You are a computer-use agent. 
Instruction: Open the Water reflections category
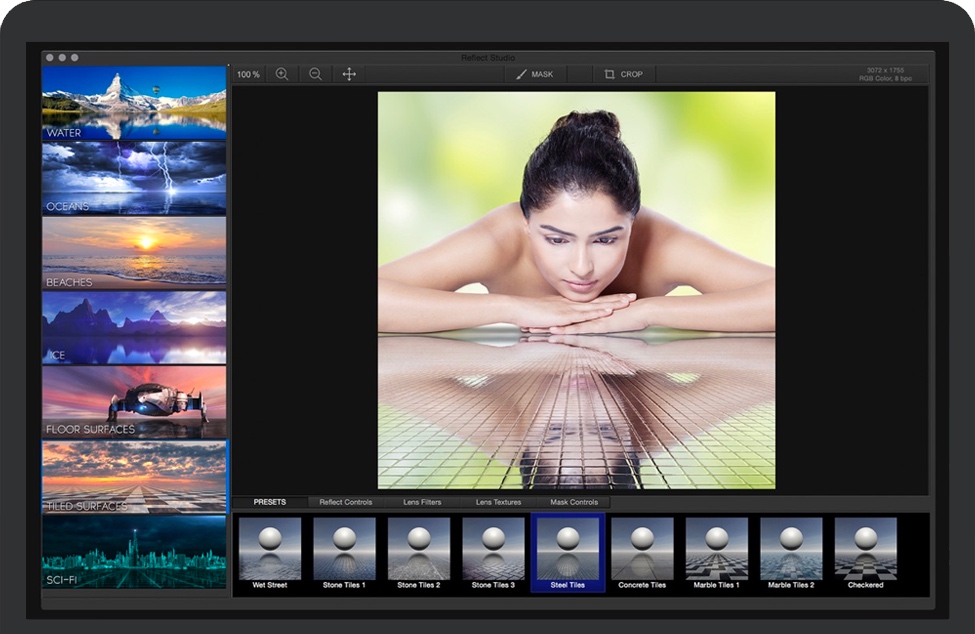coord(134,100)
